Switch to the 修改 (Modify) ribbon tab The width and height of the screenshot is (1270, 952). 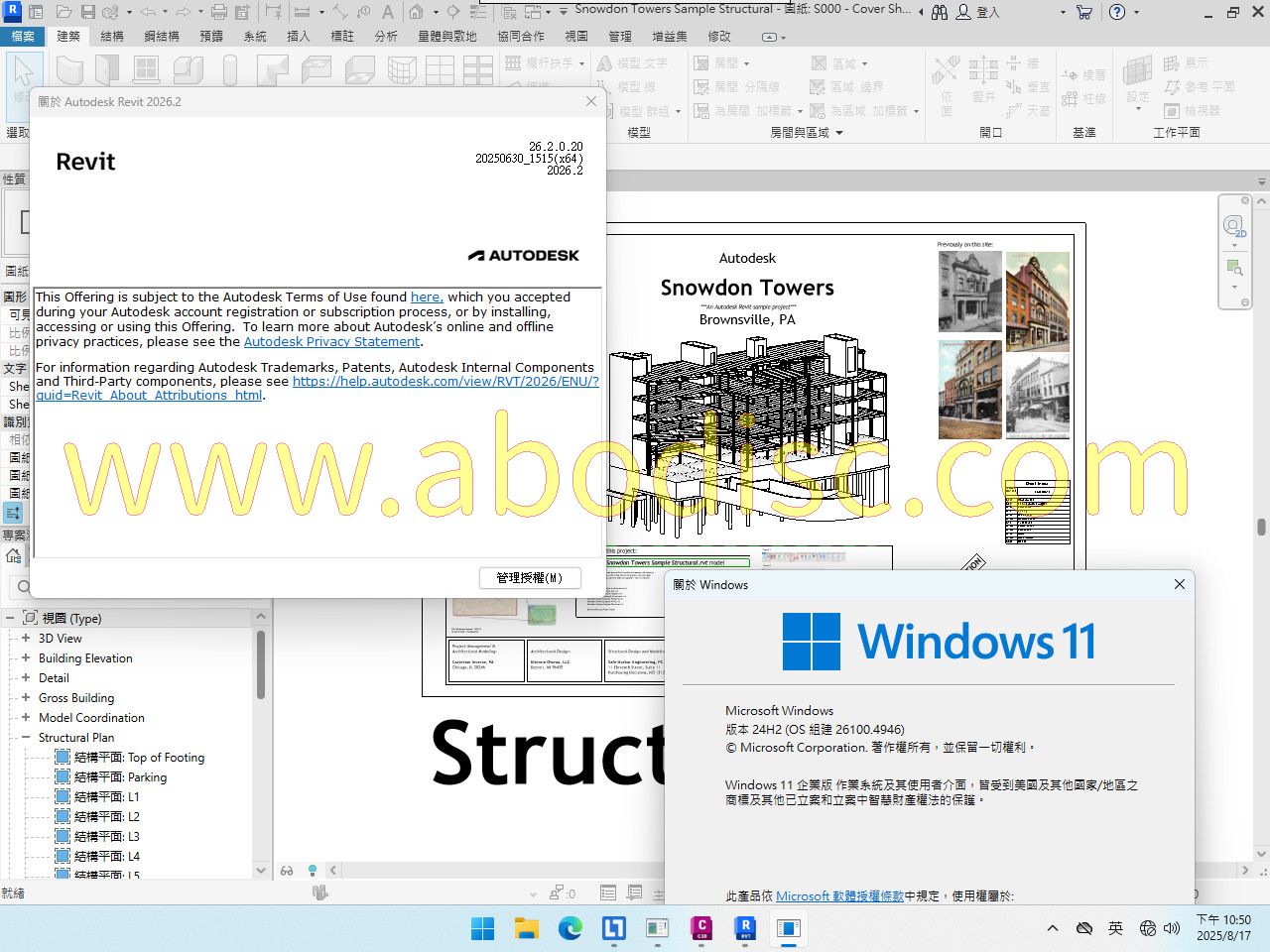719,36
